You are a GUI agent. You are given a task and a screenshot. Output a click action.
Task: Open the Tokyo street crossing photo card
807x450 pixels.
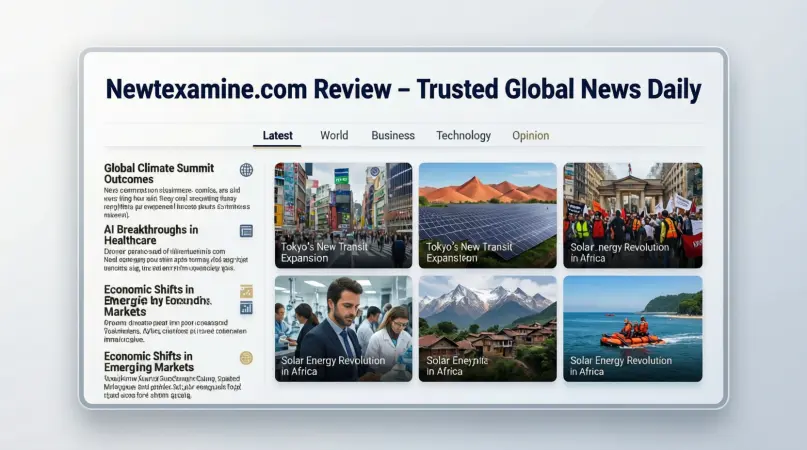point(343,215)
